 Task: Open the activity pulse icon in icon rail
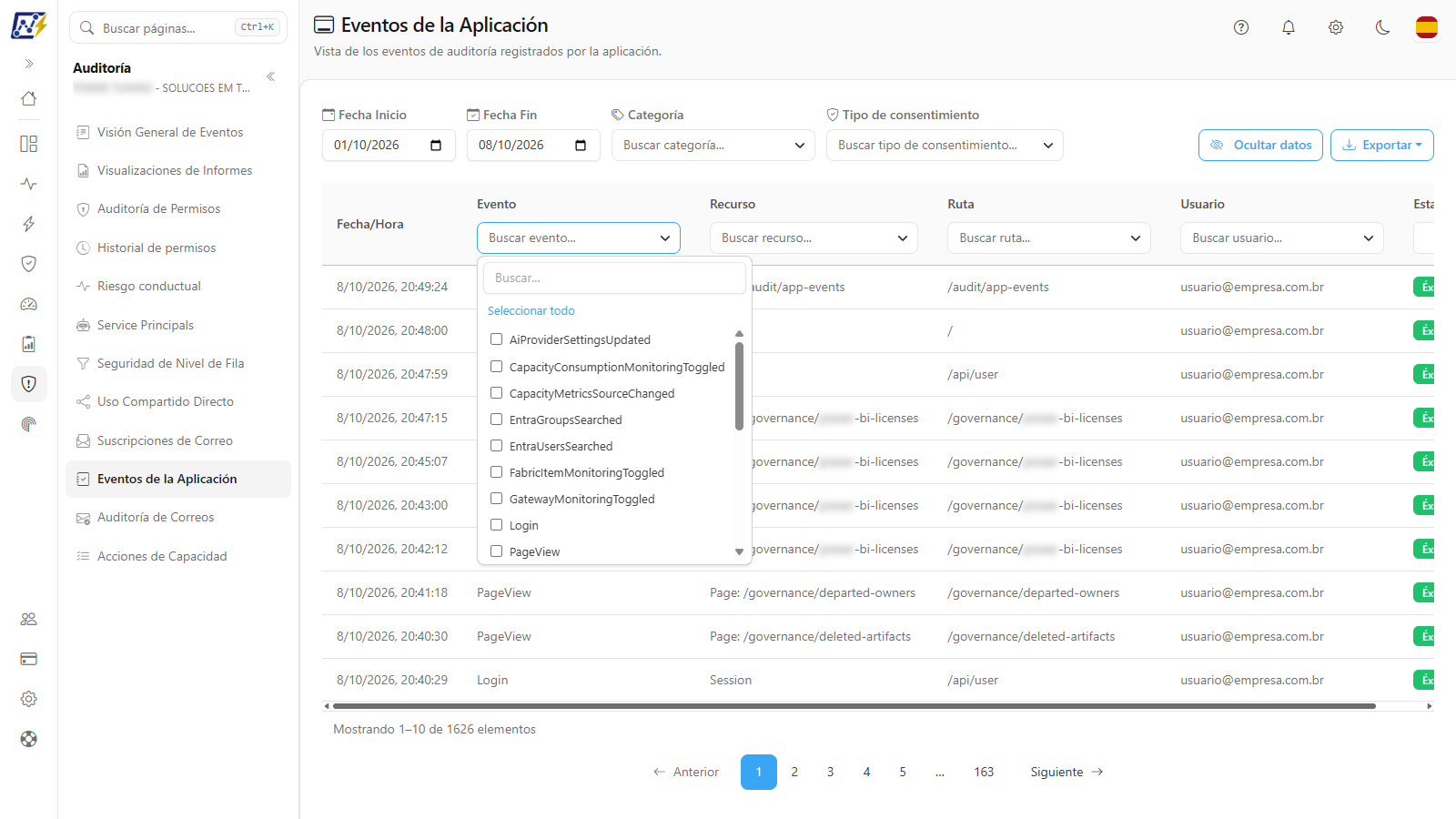click(29, 184)
